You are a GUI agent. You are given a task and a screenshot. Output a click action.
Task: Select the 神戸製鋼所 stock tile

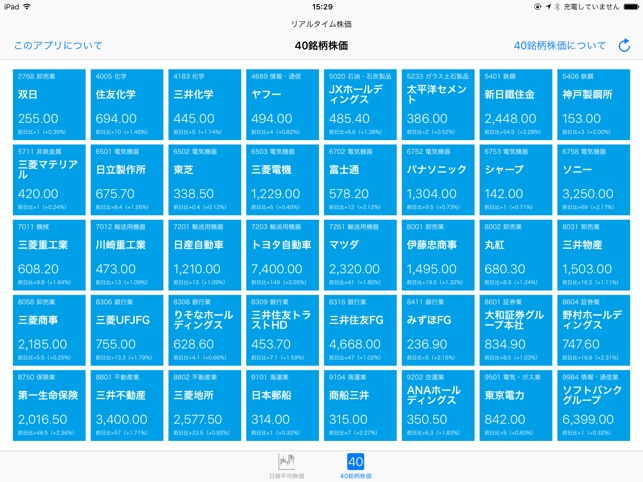tap(594, 105)
